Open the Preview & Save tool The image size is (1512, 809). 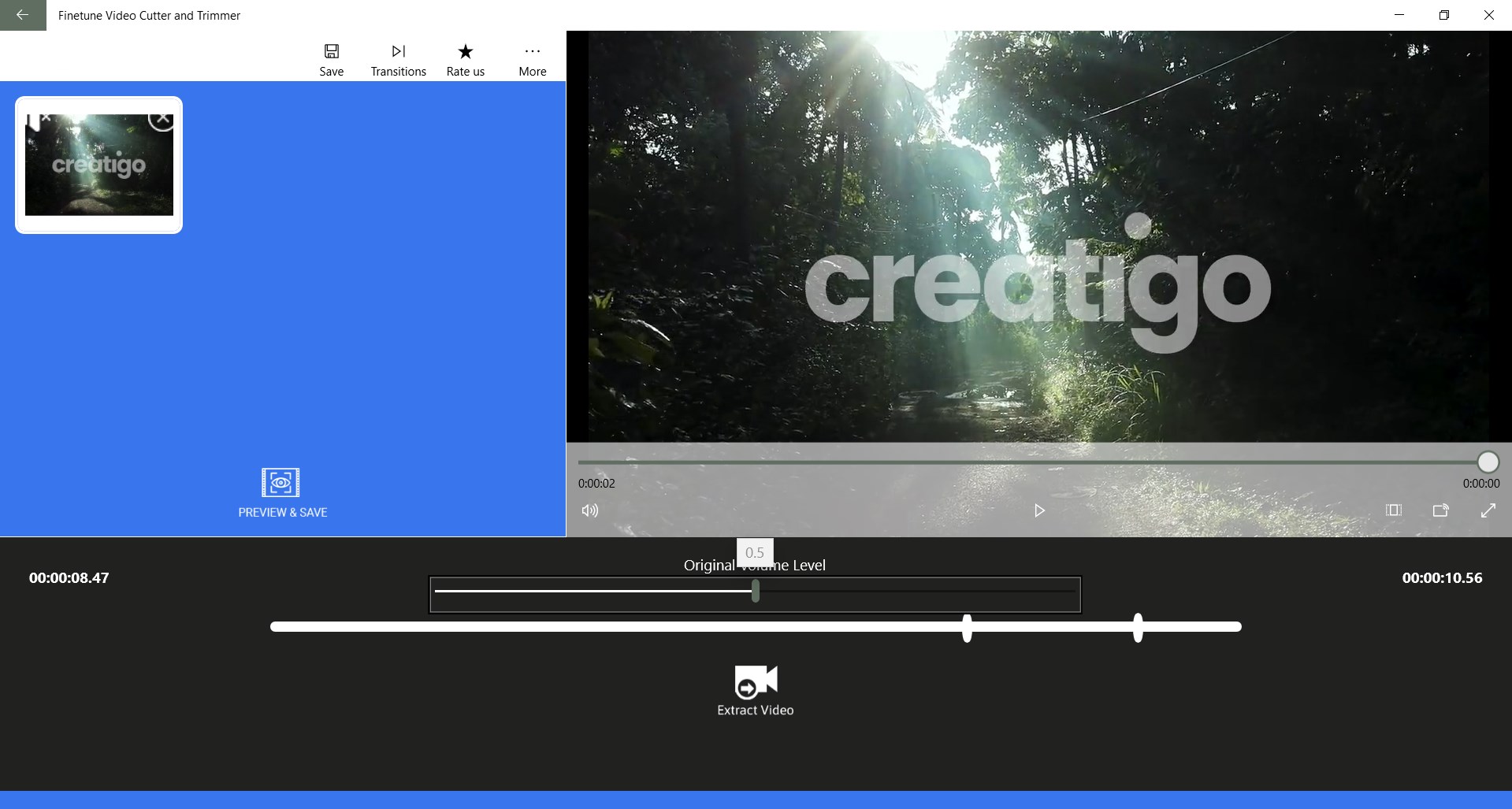point(282,492)
